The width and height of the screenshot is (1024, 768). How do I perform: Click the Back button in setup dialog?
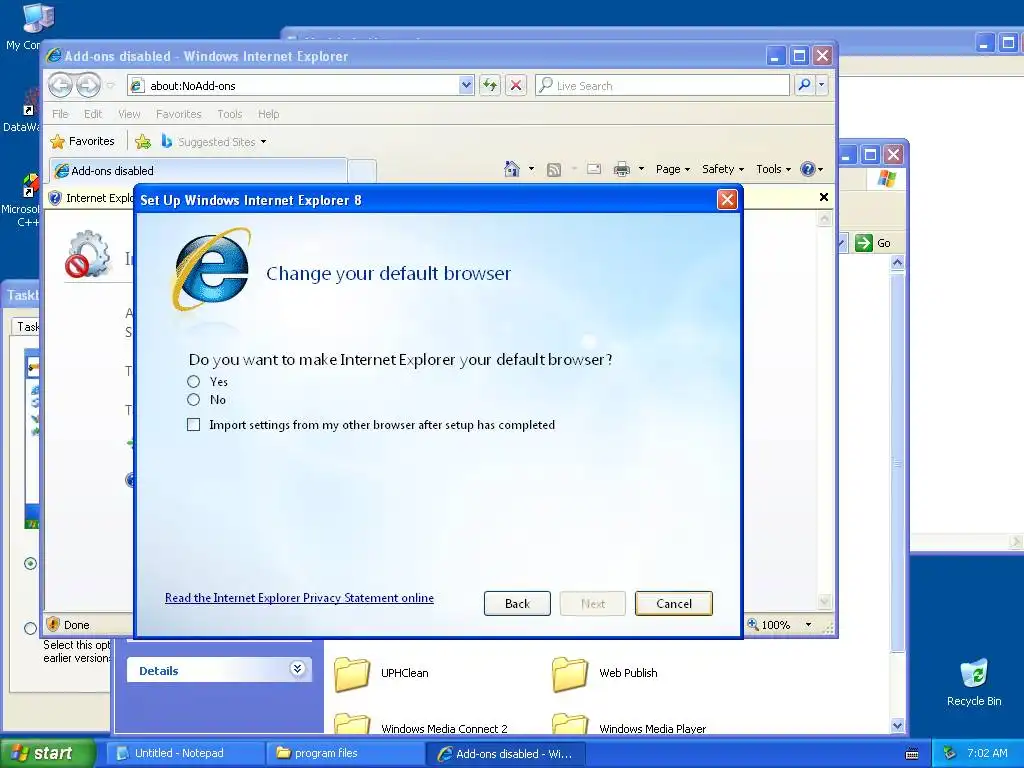tap(517, 603)
